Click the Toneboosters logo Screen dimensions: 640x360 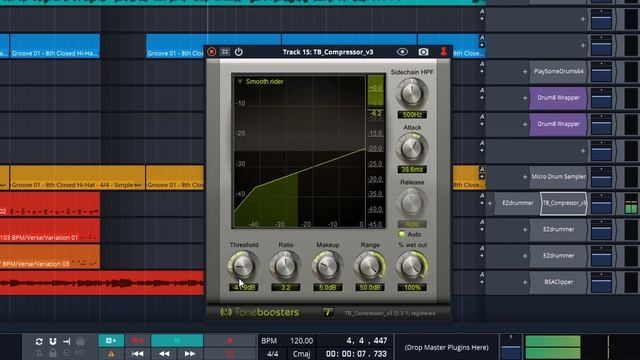(260, 312)
